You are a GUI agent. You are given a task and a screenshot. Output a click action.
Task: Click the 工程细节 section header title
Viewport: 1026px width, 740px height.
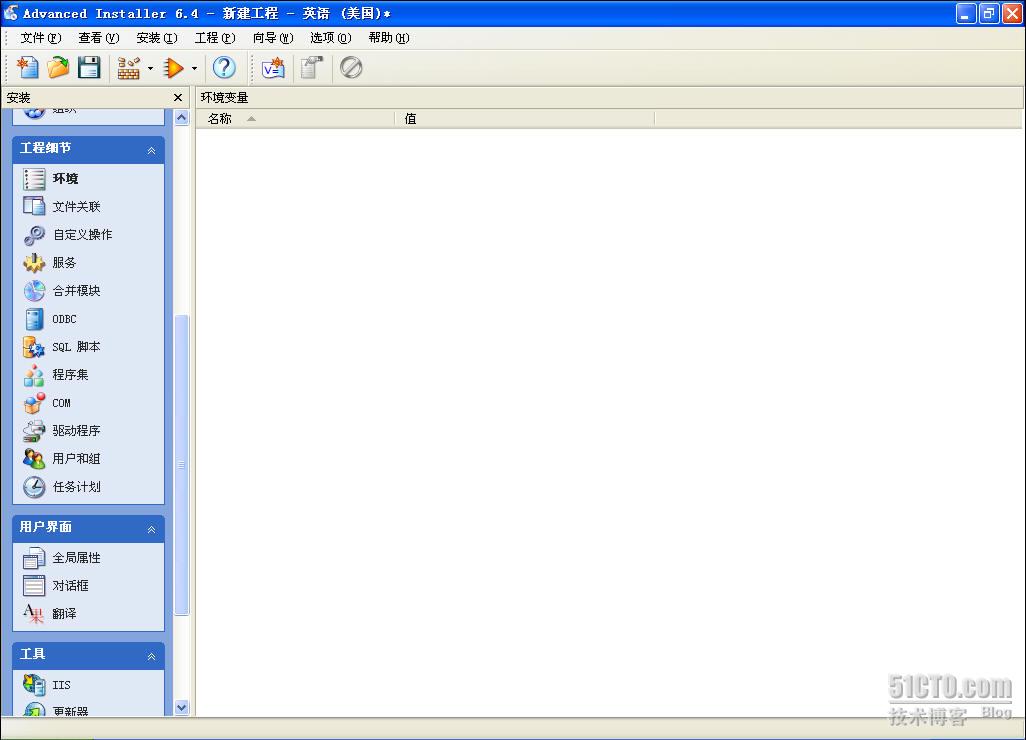pyautogui.click(x=45, y=148)
